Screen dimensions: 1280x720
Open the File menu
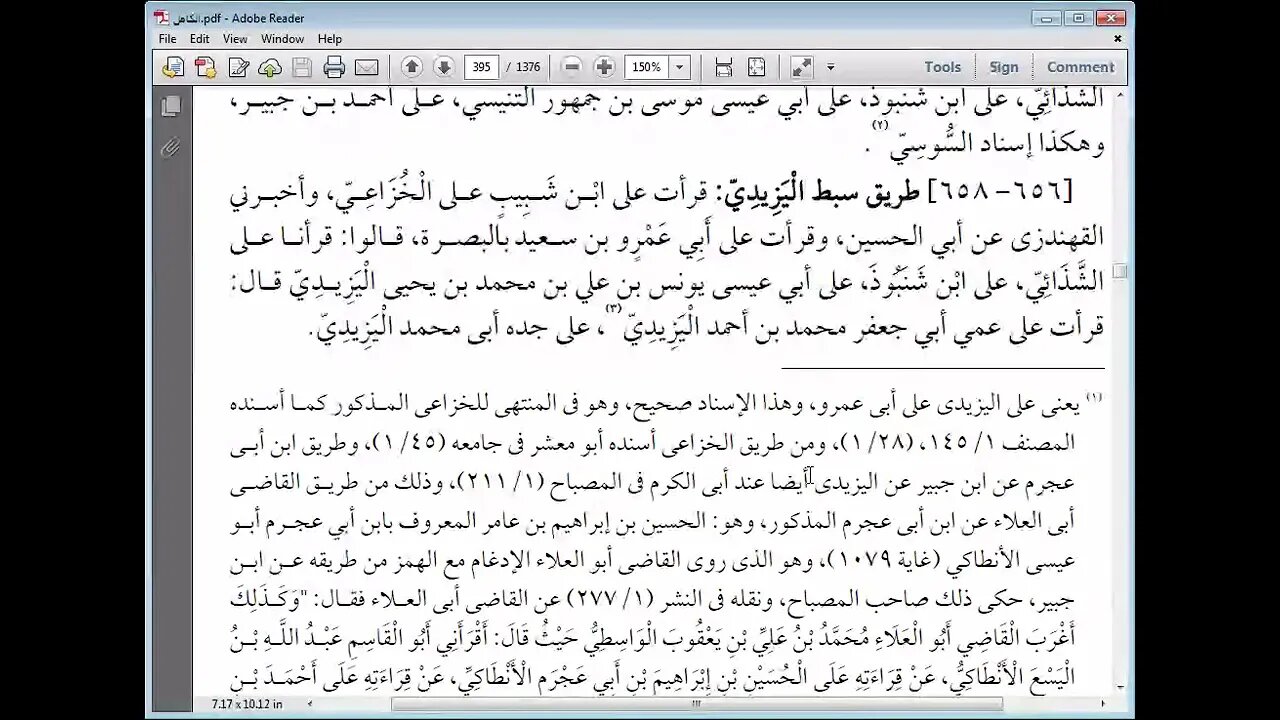pos(167,39)
